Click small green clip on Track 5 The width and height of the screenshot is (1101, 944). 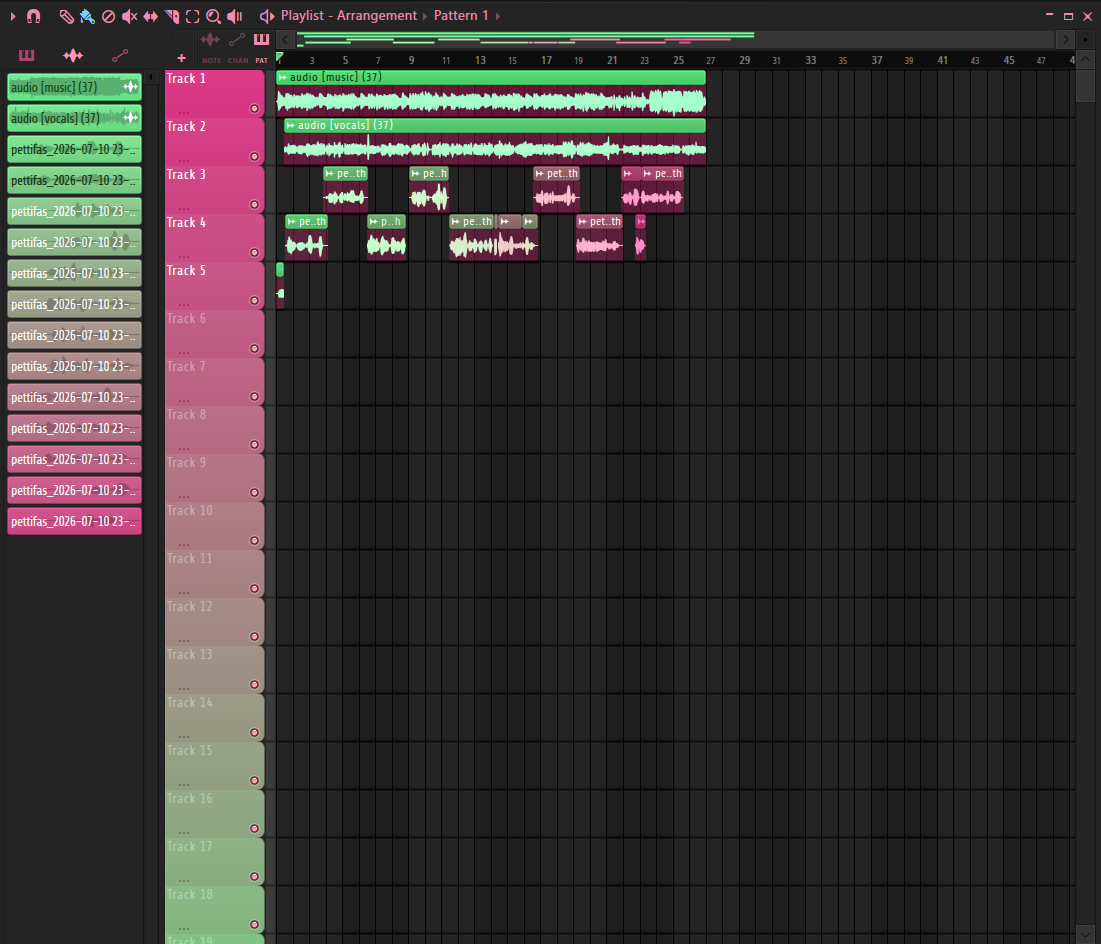tap(280, 285)
